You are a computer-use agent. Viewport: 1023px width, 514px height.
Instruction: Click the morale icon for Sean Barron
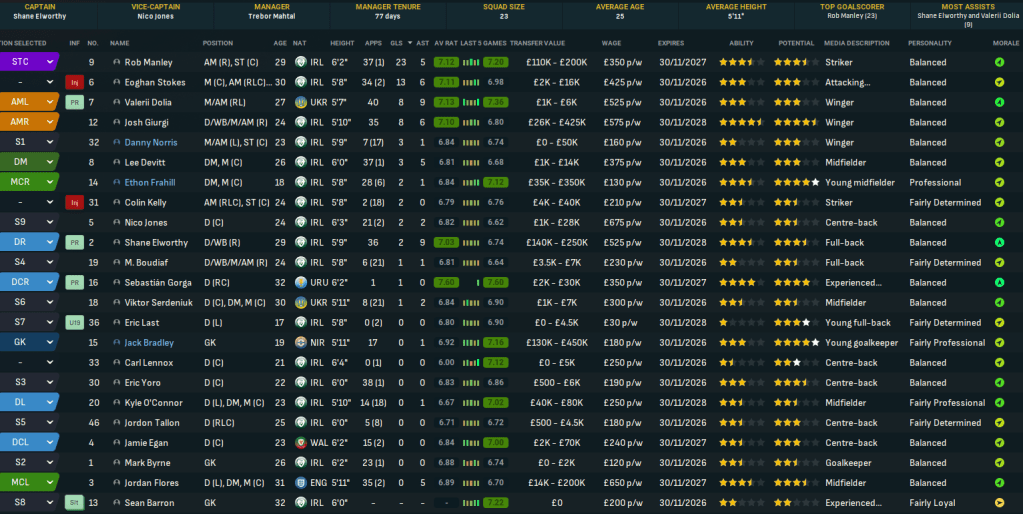[x=1000, y=503]
